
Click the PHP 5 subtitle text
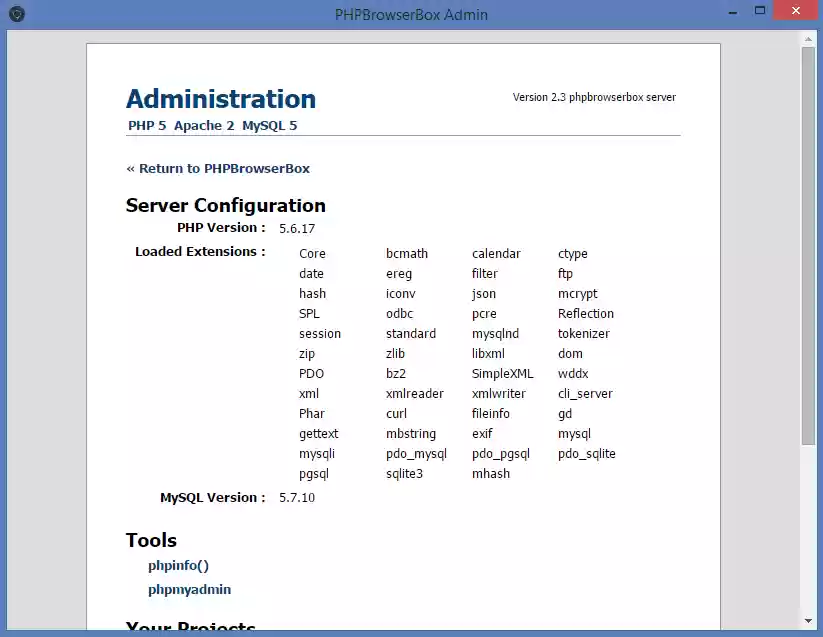click(147, 126)
